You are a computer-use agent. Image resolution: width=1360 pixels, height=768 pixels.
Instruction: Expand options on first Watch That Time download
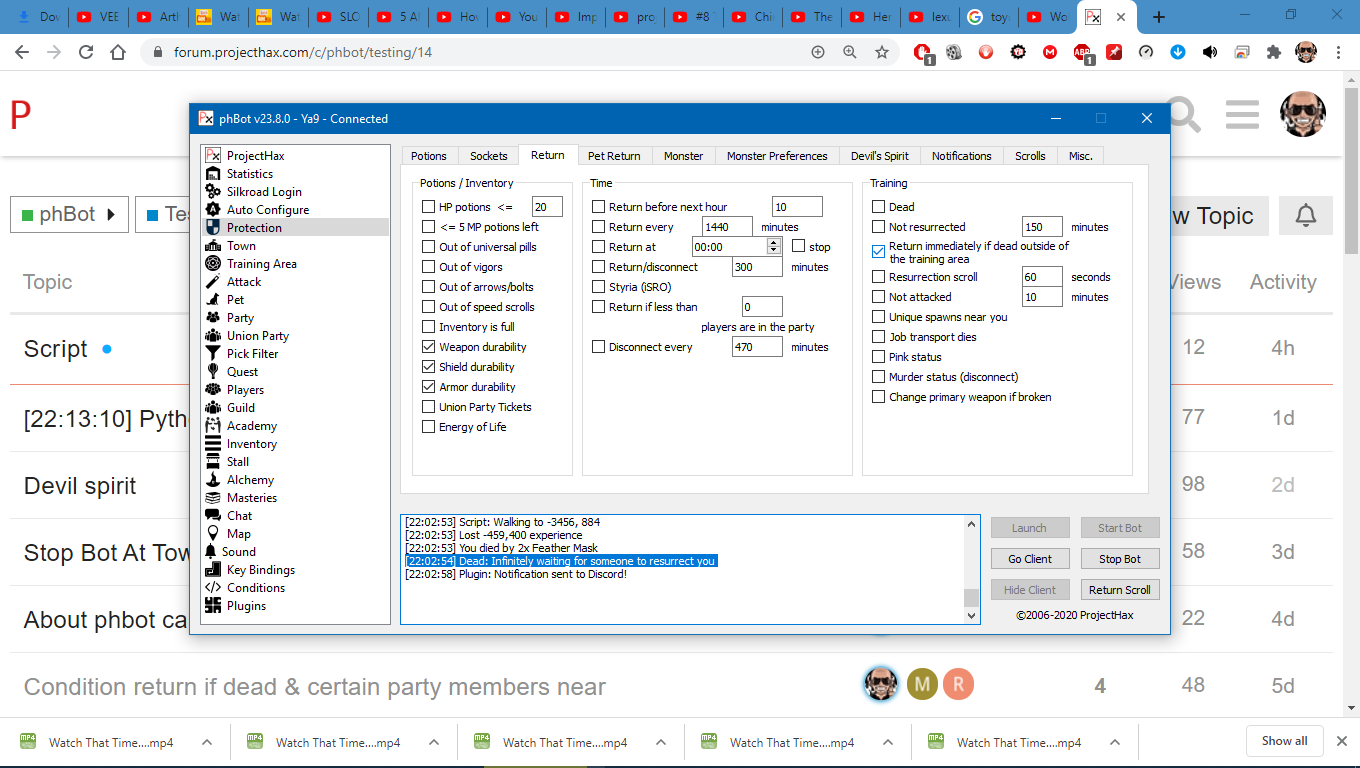[x=207, y=742]
